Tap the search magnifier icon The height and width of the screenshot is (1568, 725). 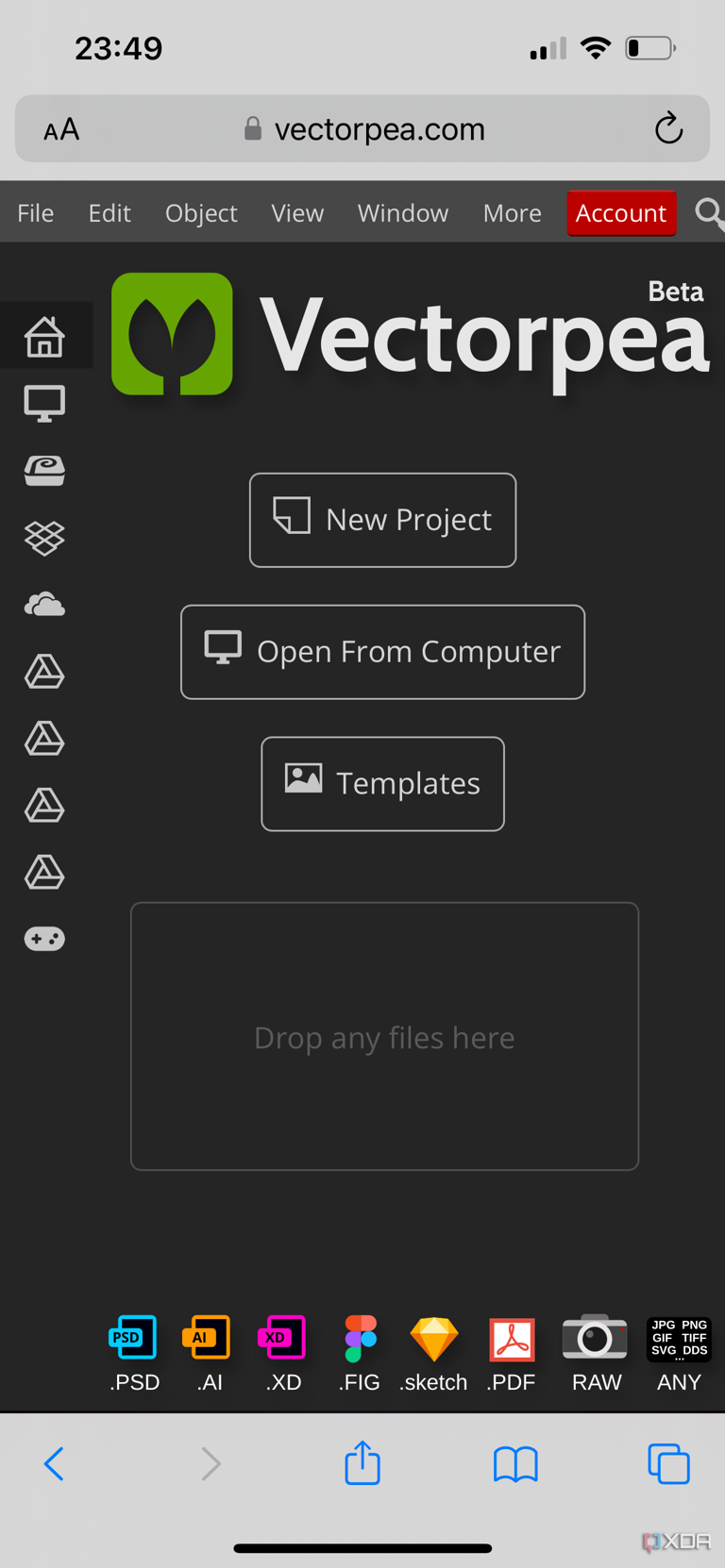pos(709,213)
